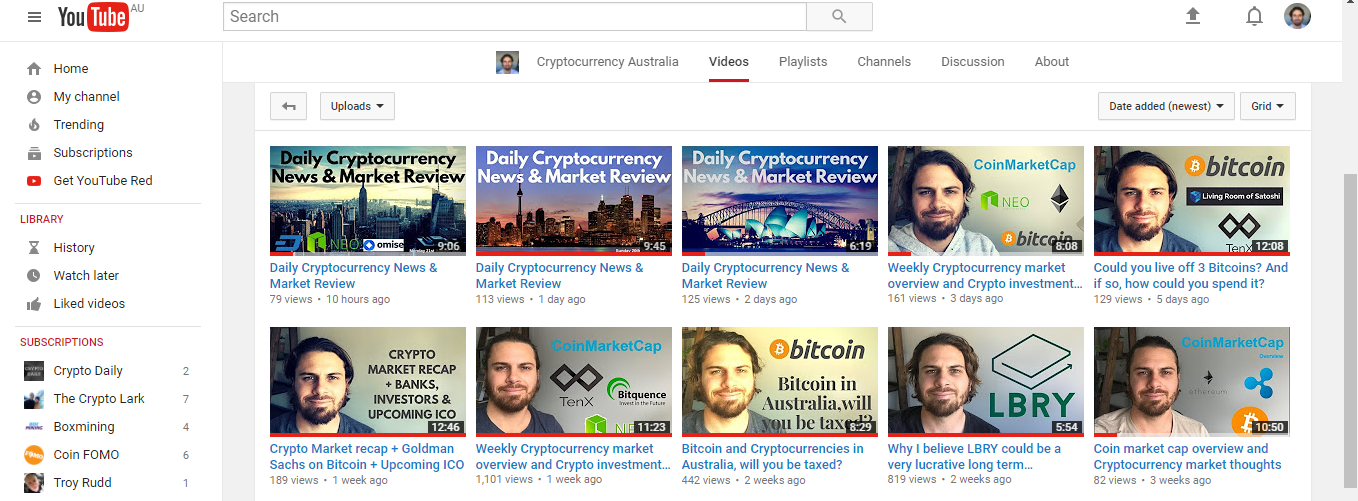Screen dimensions: 1358x501
Task: Open the upload video icon
Action: pos(1192,16)
